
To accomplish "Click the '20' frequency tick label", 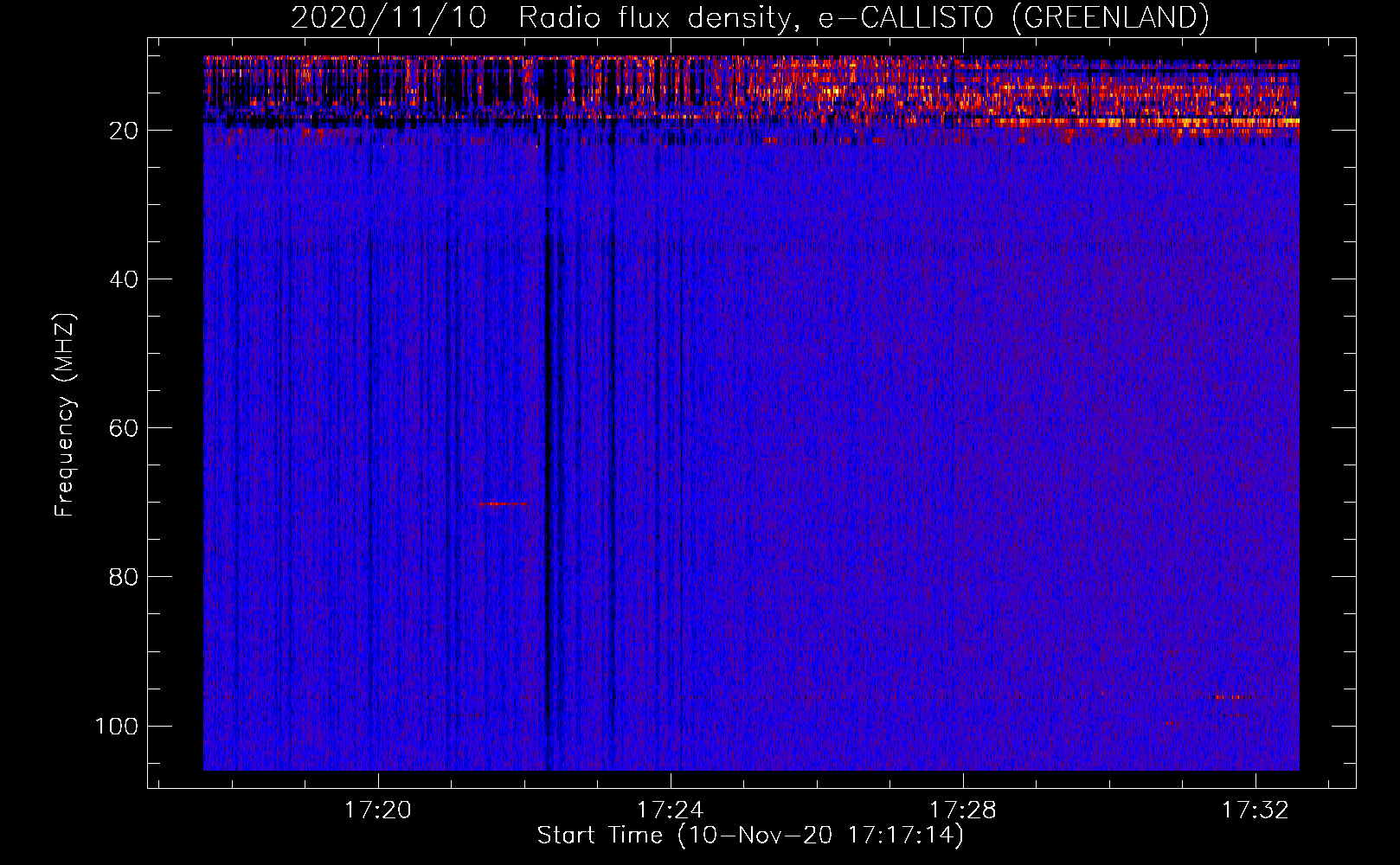I will [x=124, y=131].
